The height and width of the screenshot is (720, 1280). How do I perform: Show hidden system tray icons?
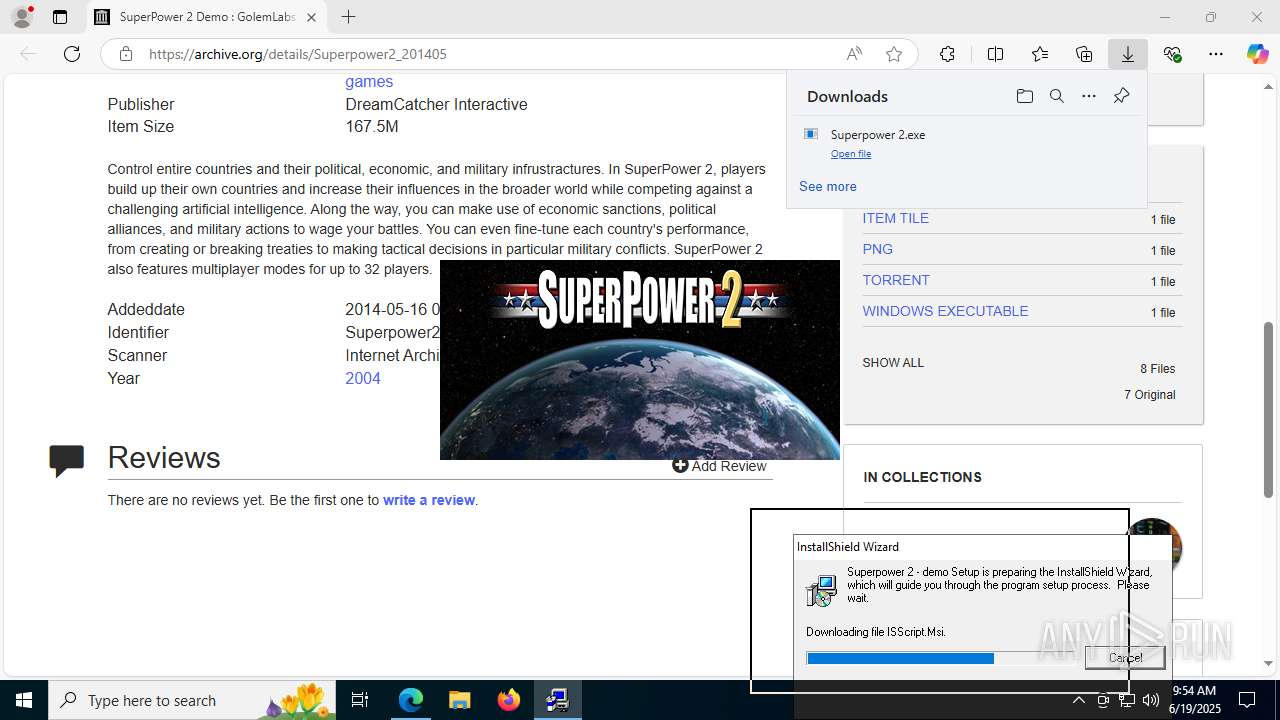(1079, 700)
